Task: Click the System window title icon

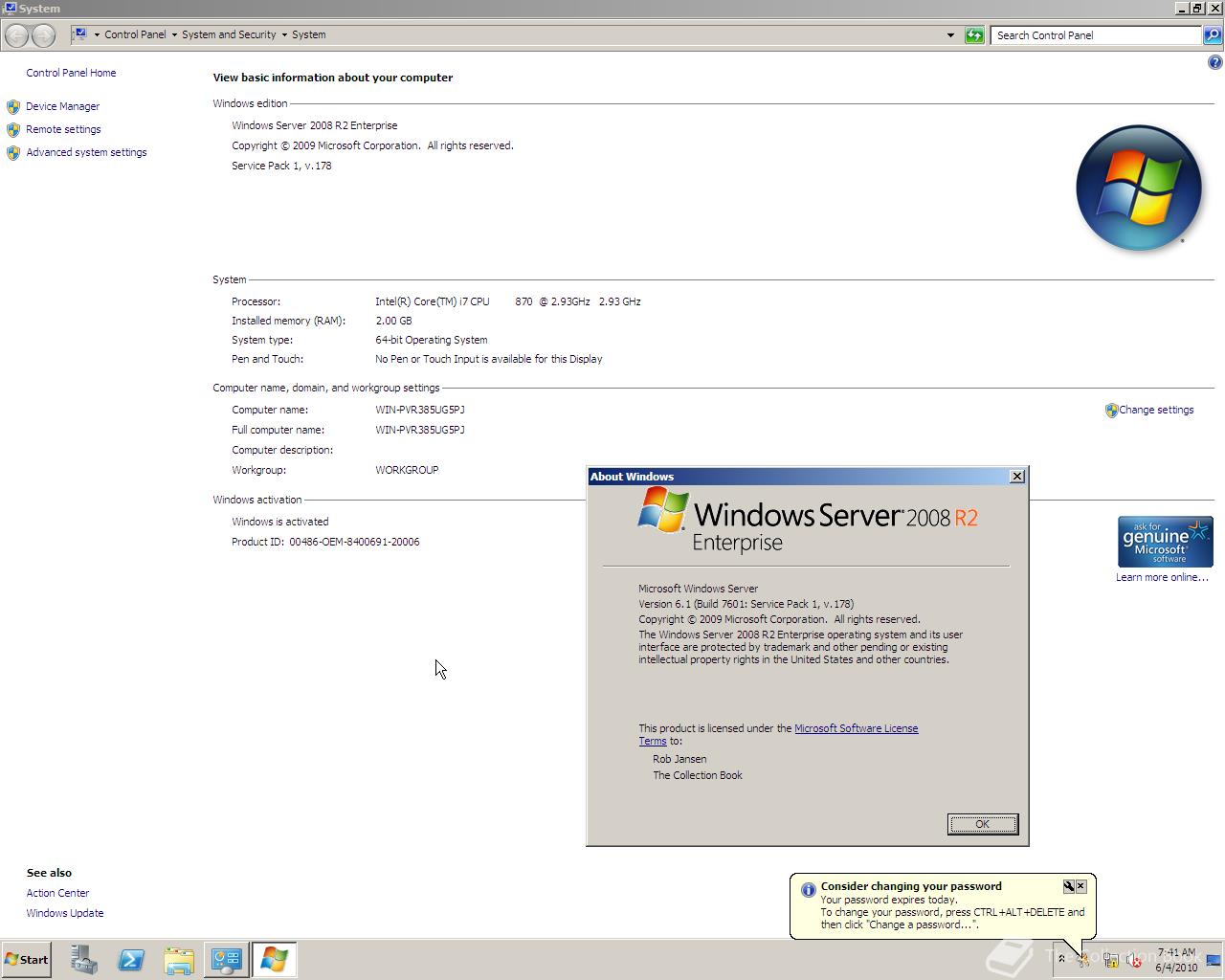Action: coord(10,9)
